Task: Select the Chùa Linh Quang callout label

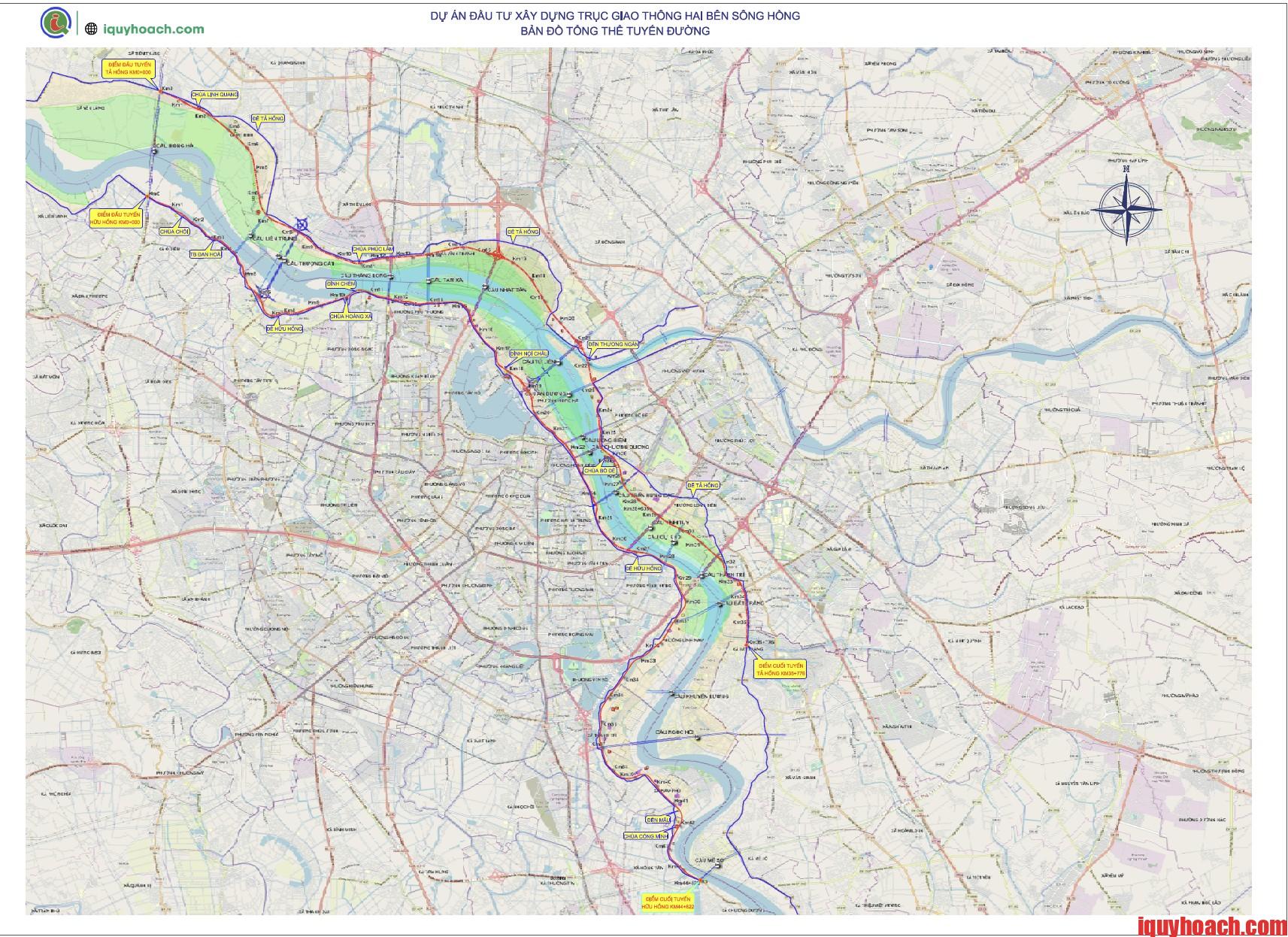Action: pyautogui.click(x=215, y=95)
